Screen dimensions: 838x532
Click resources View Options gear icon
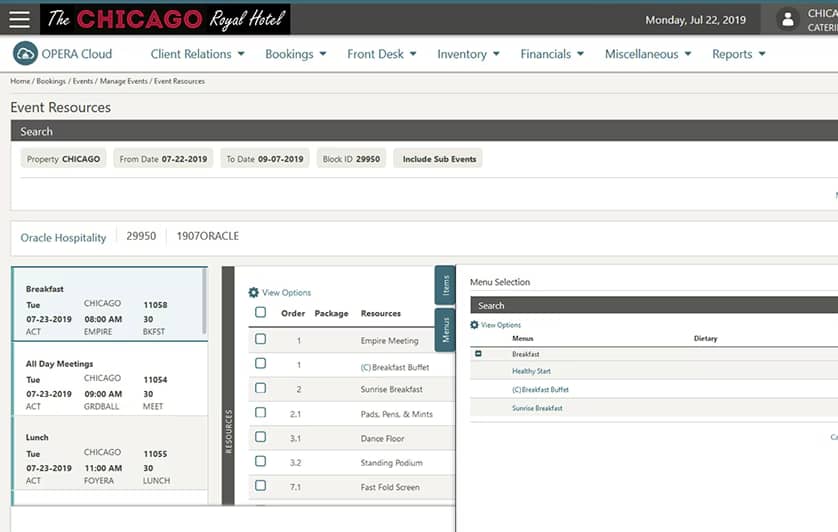(x=253, y=292)
